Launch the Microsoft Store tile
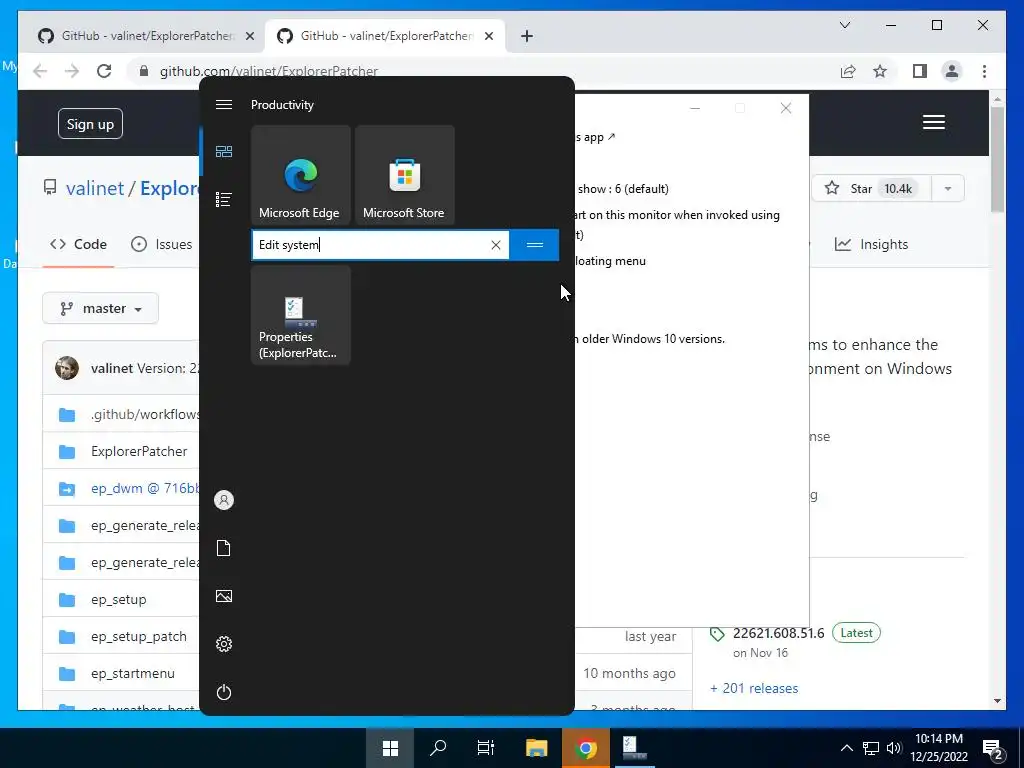The height and width of the screenshot is (768, 1024). pos(405,175)
